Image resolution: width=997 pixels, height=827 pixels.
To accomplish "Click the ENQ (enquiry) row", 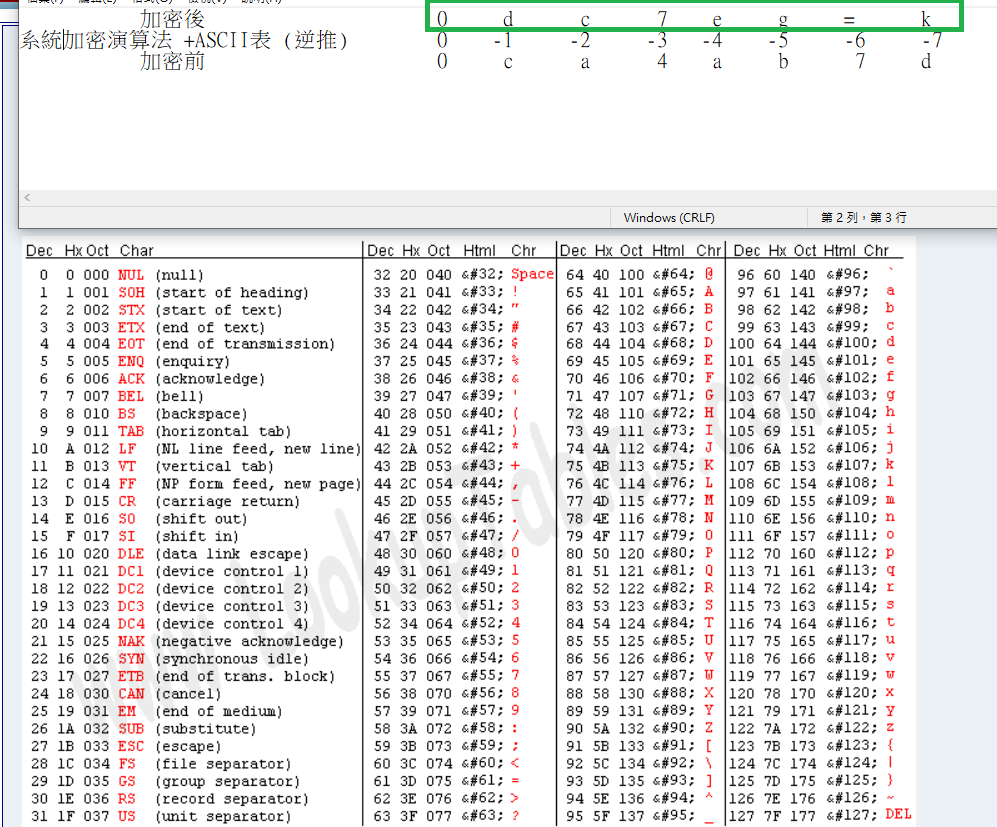I will pyautogui.click(x=134, y=362).
